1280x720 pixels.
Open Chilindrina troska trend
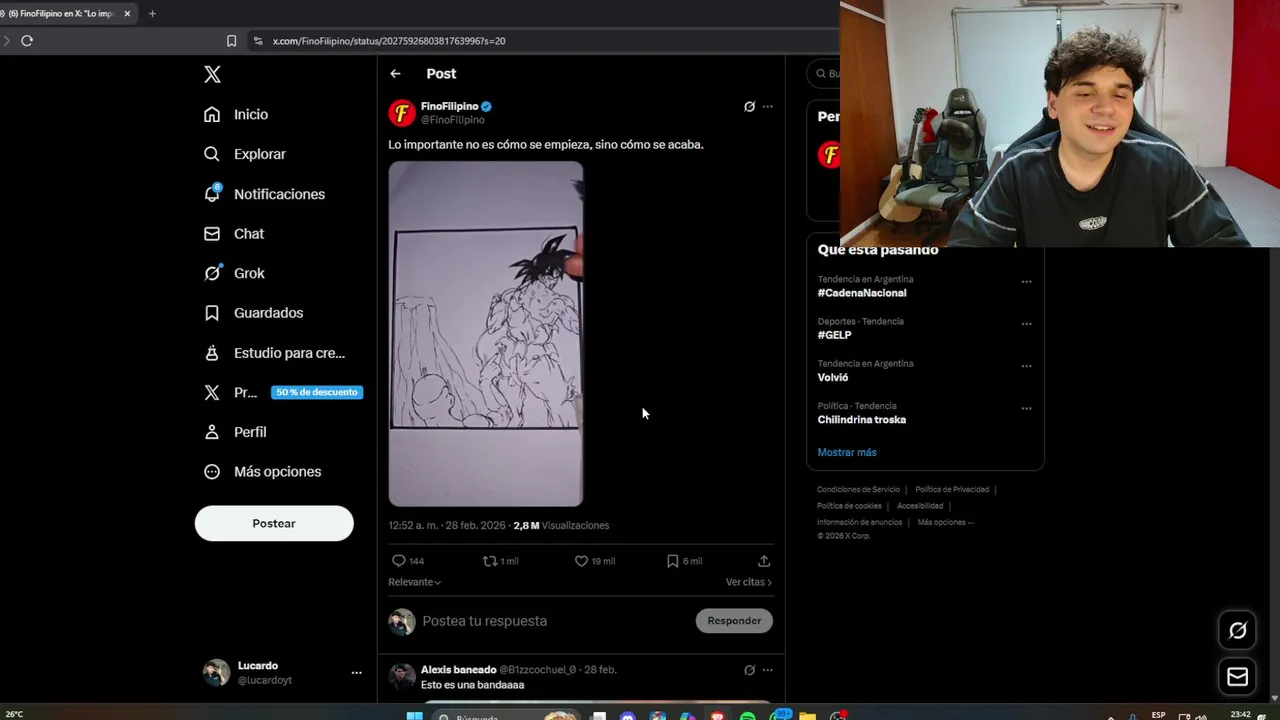click(862, 420)
